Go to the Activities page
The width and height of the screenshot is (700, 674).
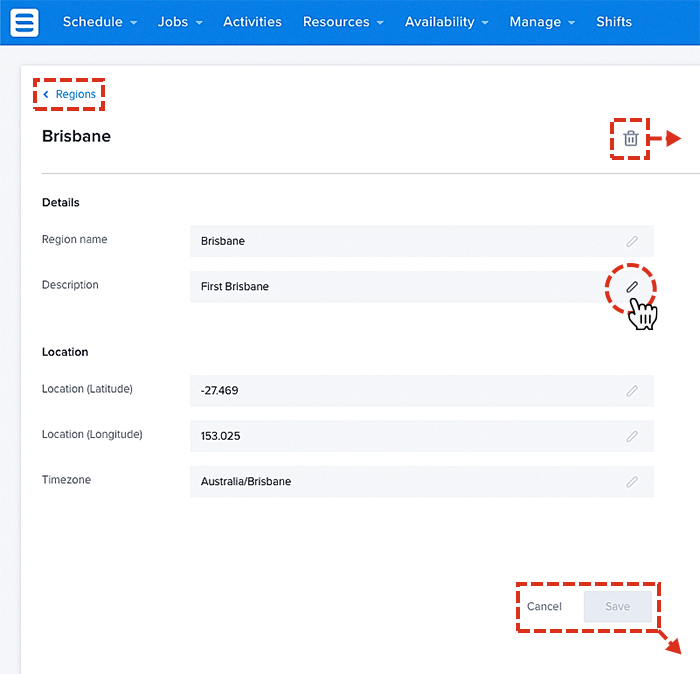click(x=252, y=22)
